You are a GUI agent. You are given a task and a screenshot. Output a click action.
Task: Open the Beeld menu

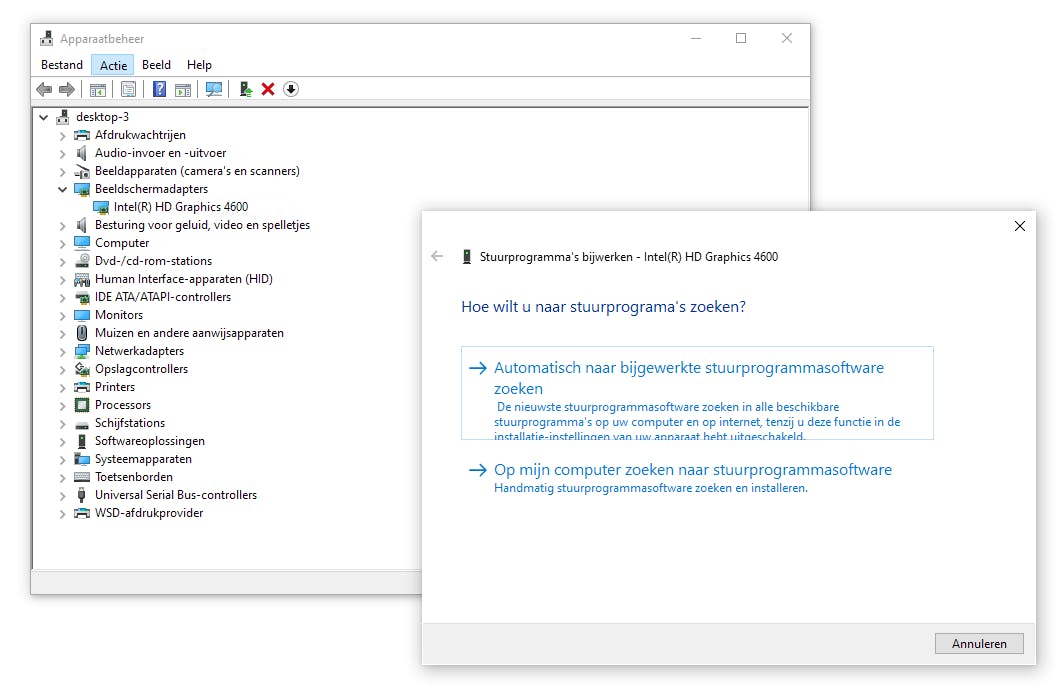(x=156, y=65)
